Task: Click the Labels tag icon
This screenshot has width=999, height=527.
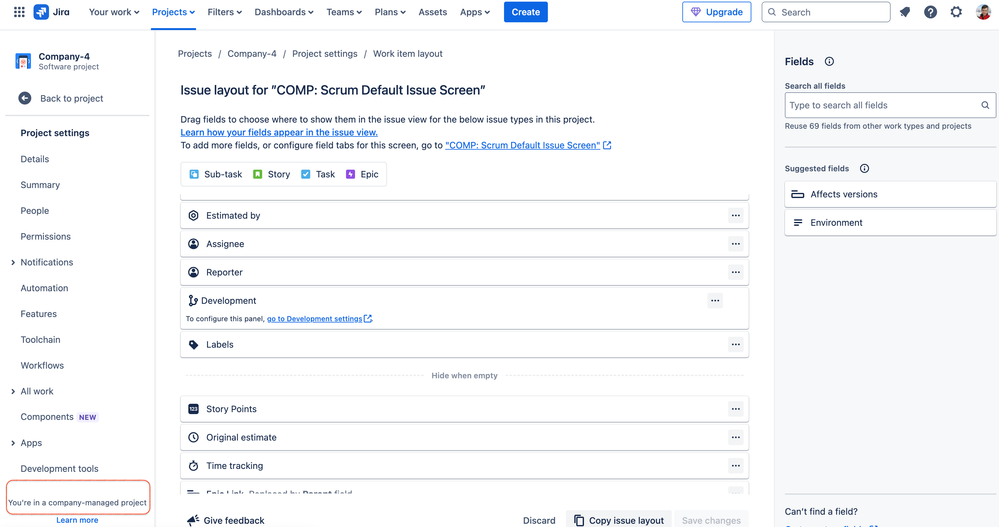Action: tap(194, 345)
